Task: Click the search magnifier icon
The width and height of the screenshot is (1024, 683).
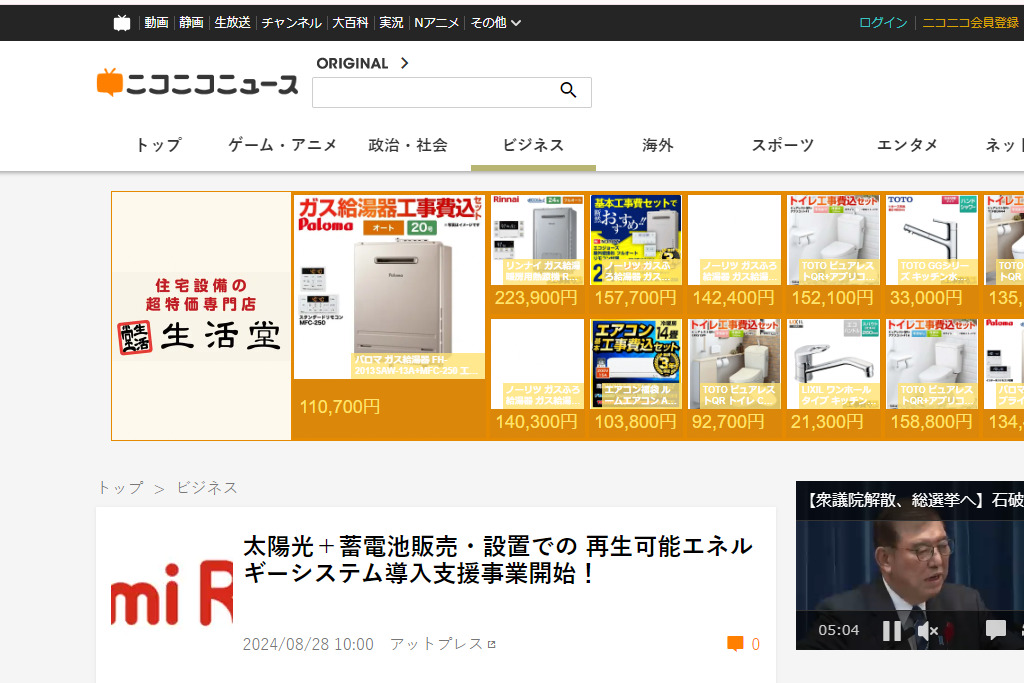Action: pos(568,90)
